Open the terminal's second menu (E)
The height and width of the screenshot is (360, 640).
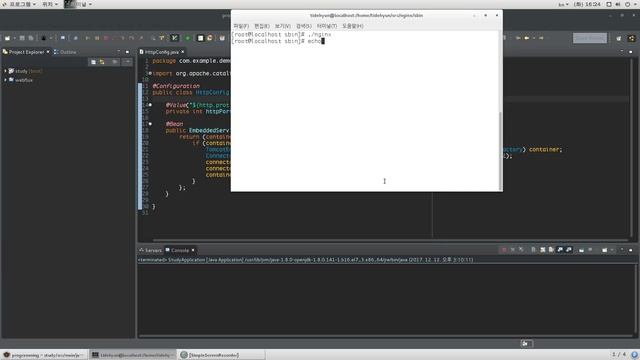pyautogui.click(x=262, y=26)
